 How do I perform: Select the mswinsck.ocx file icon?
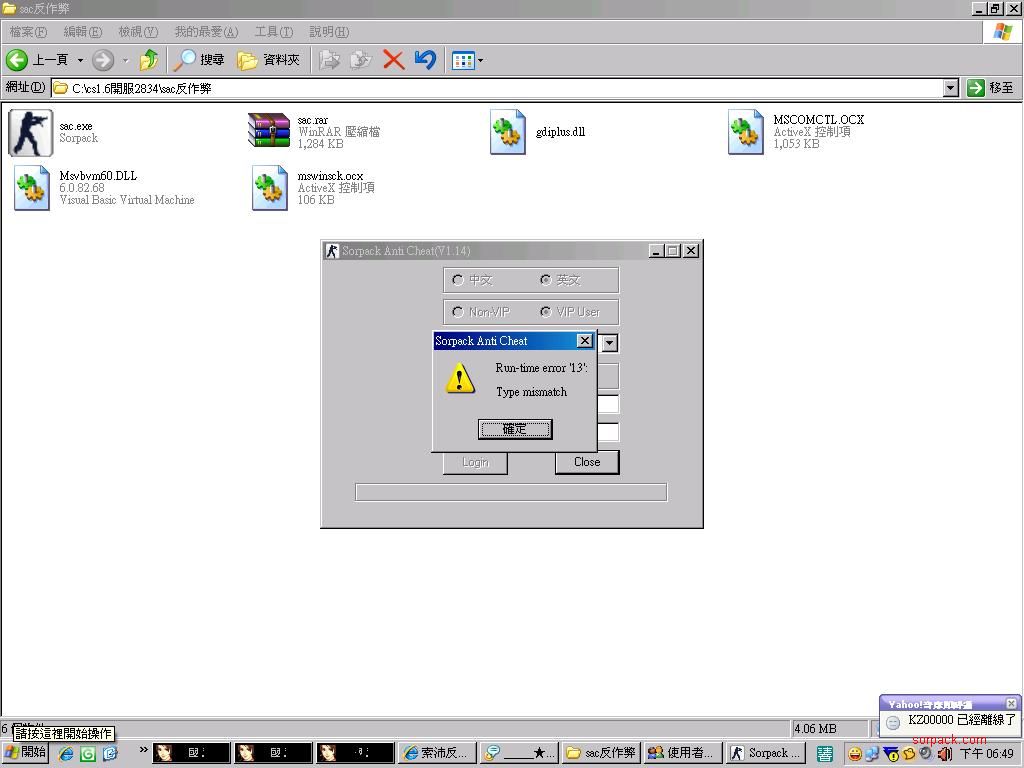(269, 188)
